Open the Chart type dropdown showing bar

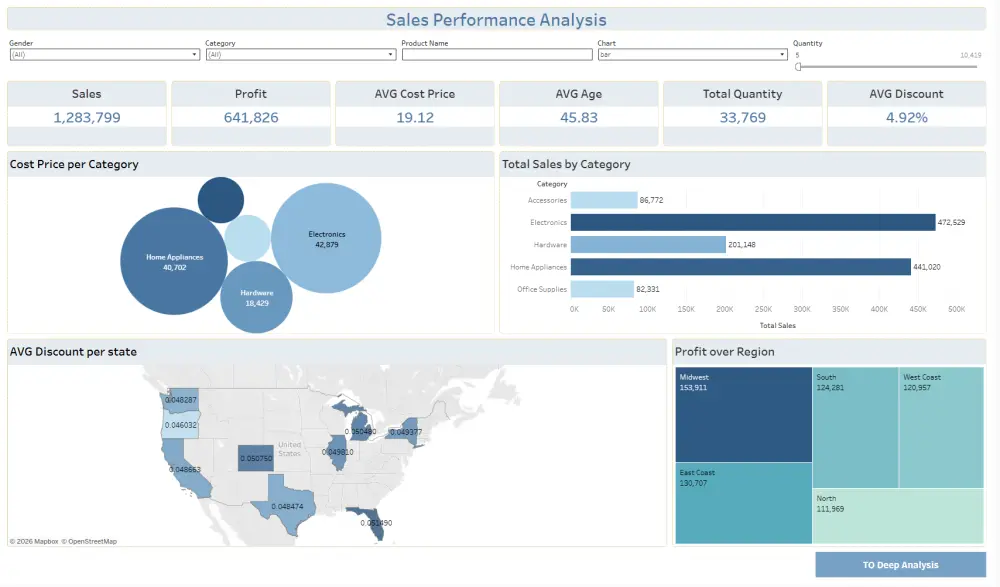(x=692, y=55)
